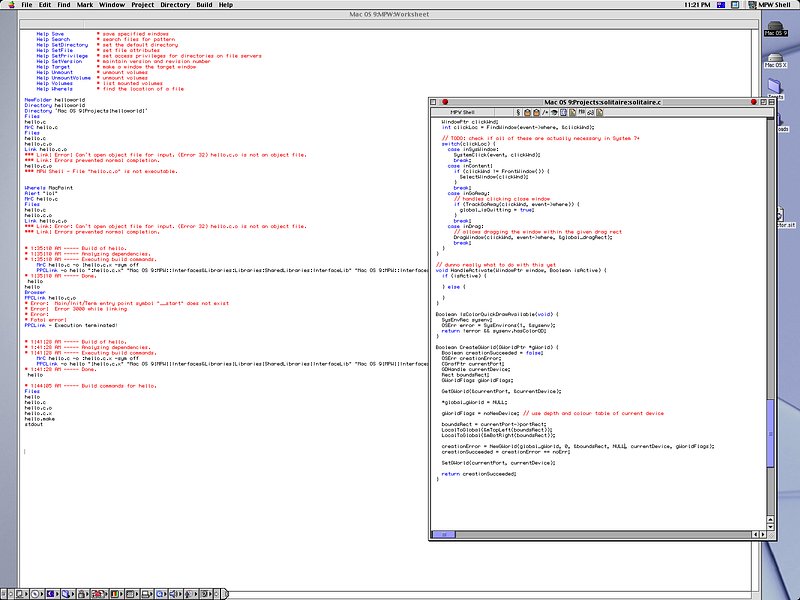The image size is (800, 600).
Task: Click the last document icon in solitaire.c toolbar
Action: [599, 112]
